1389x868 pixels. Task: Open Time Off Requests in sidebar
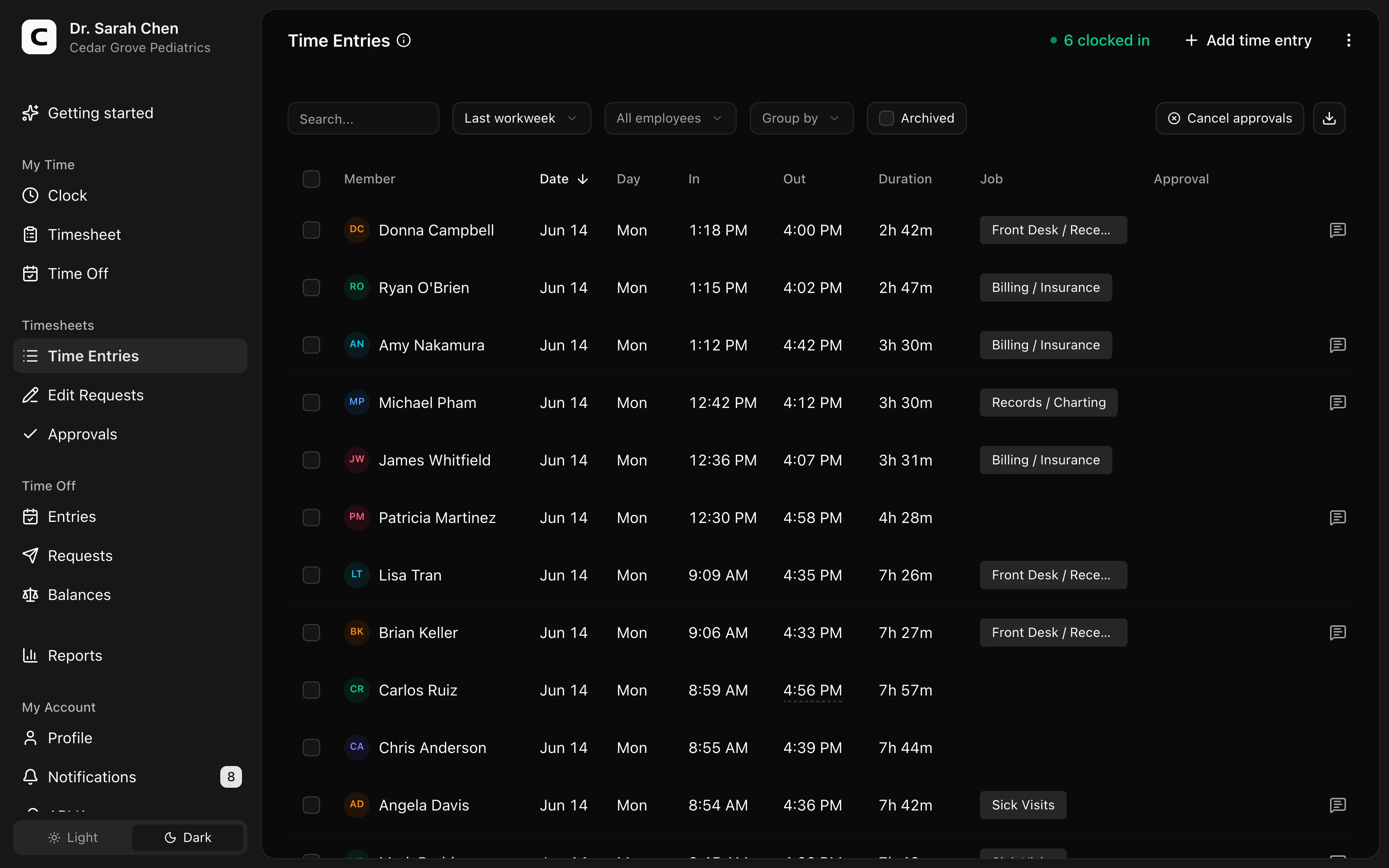[130, 556]
